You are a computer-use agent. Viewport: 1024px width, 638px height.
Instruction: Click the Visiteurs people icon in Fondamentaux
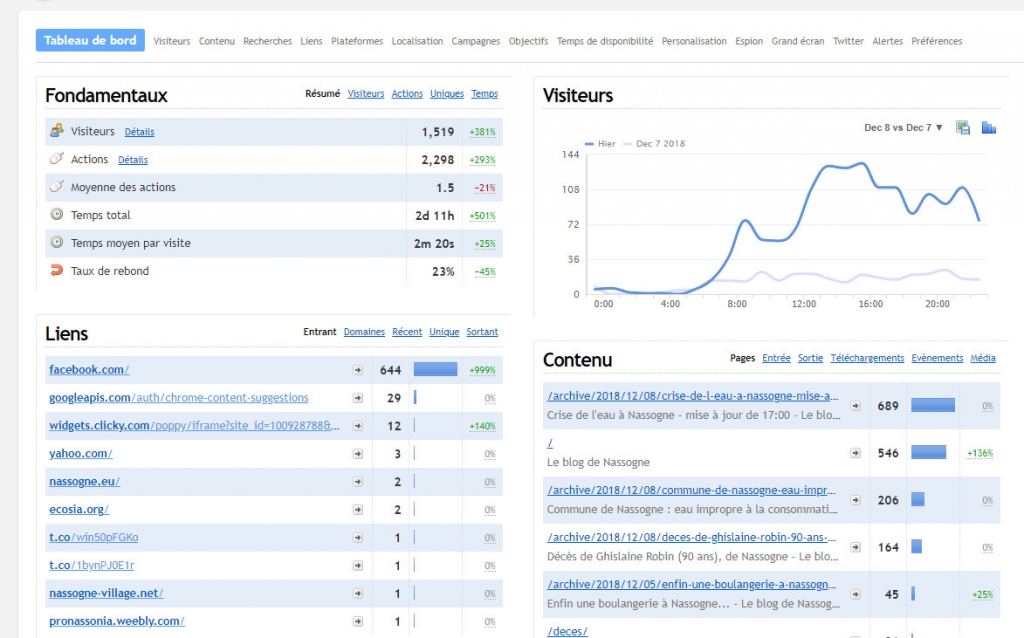point(57,131)
